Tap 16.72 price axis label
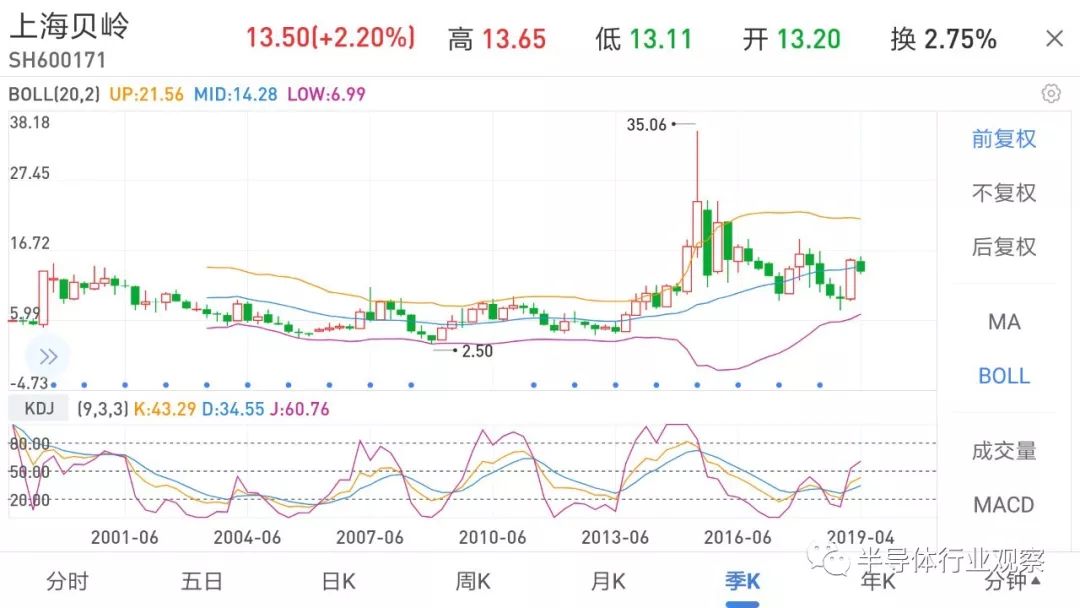 [30, 243]
